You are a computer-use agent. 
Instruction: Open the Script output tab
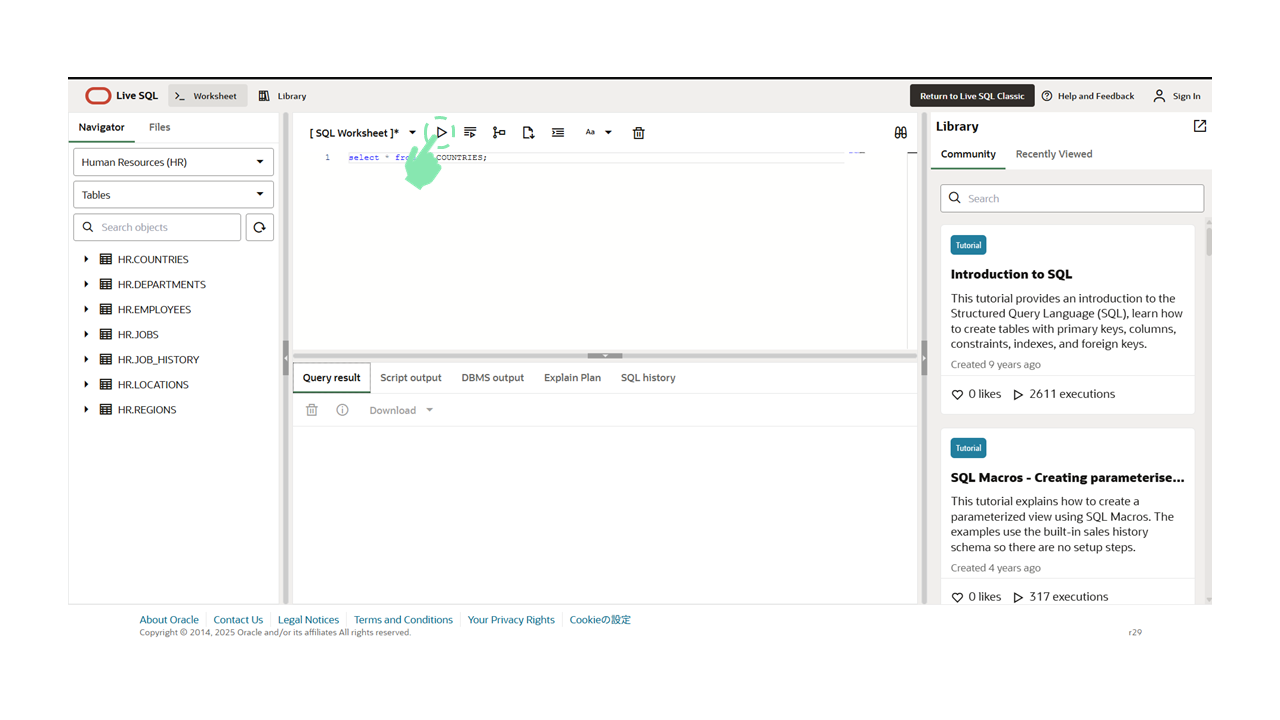click(x=411, y=378)
